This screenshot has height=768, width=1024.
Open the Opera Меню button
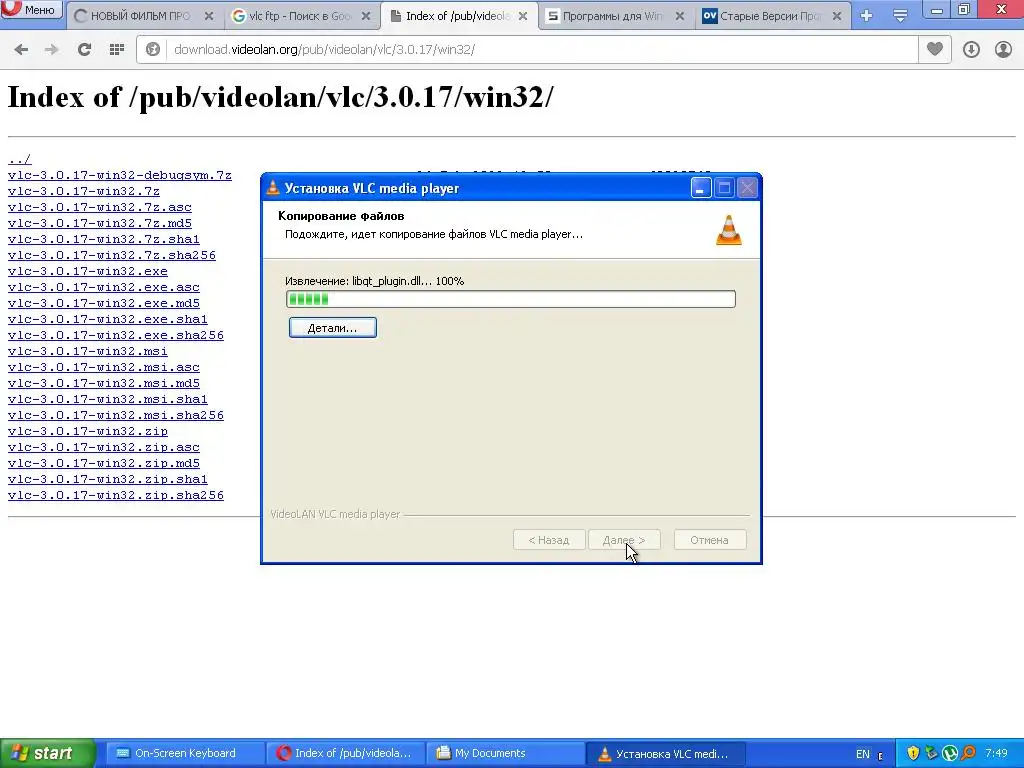coord(31,10)
